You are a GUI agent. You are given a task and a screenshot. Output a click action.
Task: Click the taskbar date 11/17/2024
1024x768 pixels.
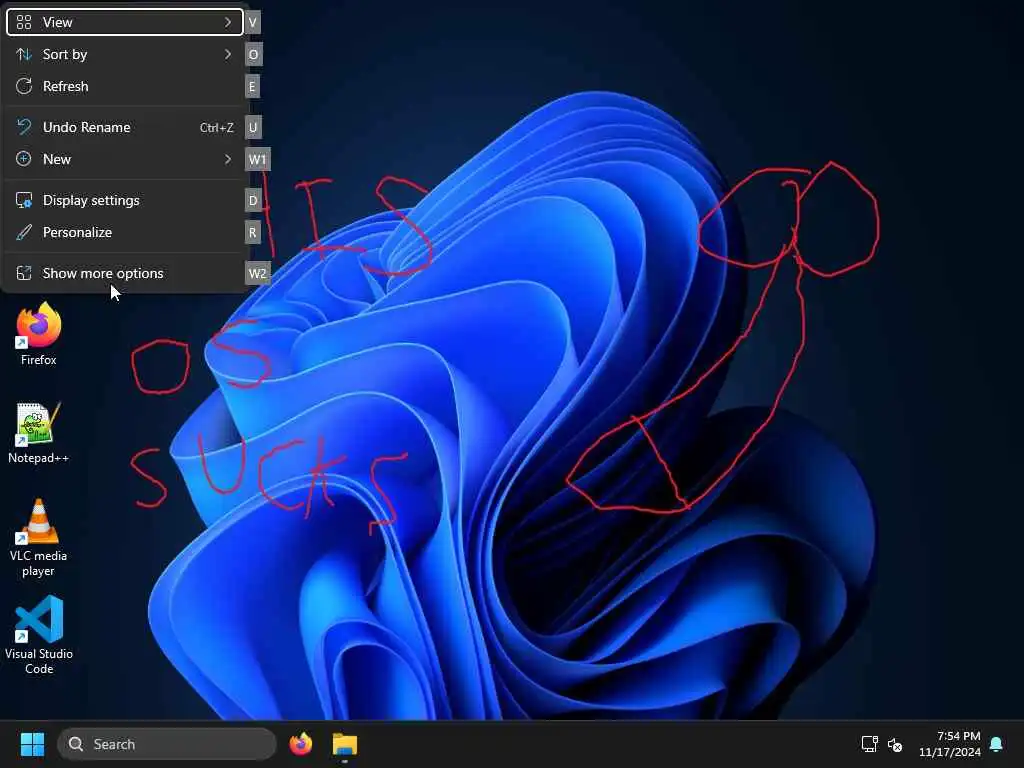click(x=950, y=752)
